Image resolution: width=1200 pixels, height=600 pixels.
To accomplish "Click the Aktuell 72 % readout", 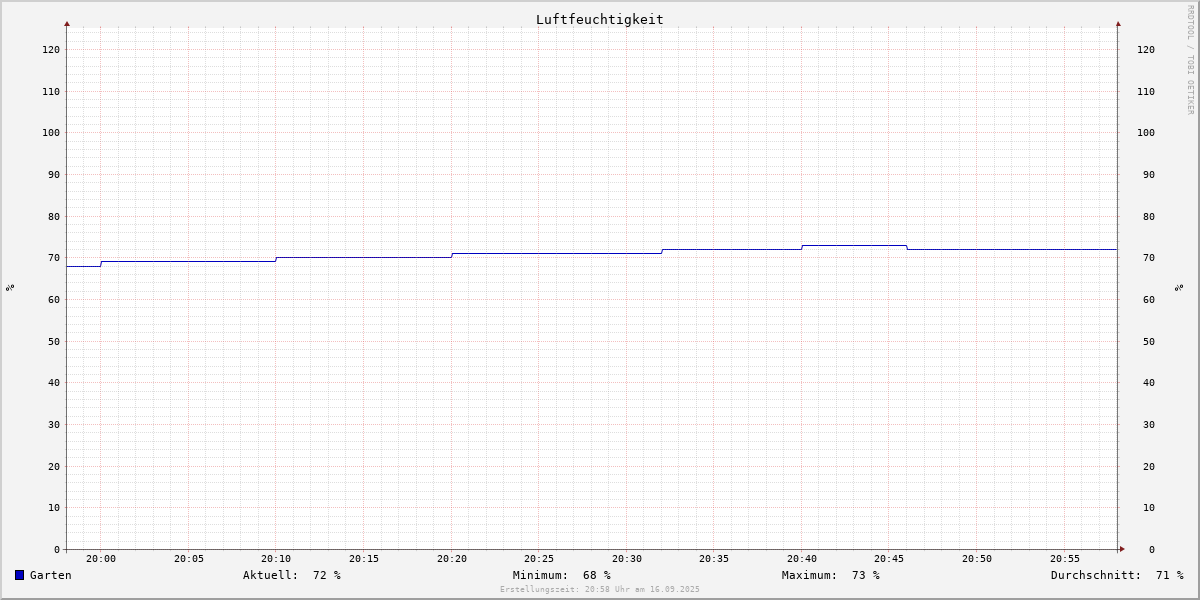I will [292, 575].
